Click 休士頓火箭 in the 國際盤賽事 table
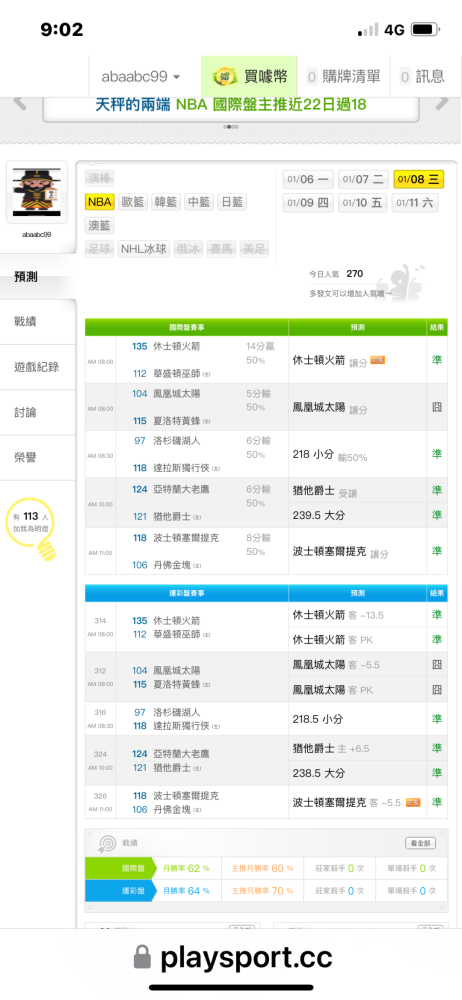Viewport: 462px width, 1000px height. pos(177,346)
